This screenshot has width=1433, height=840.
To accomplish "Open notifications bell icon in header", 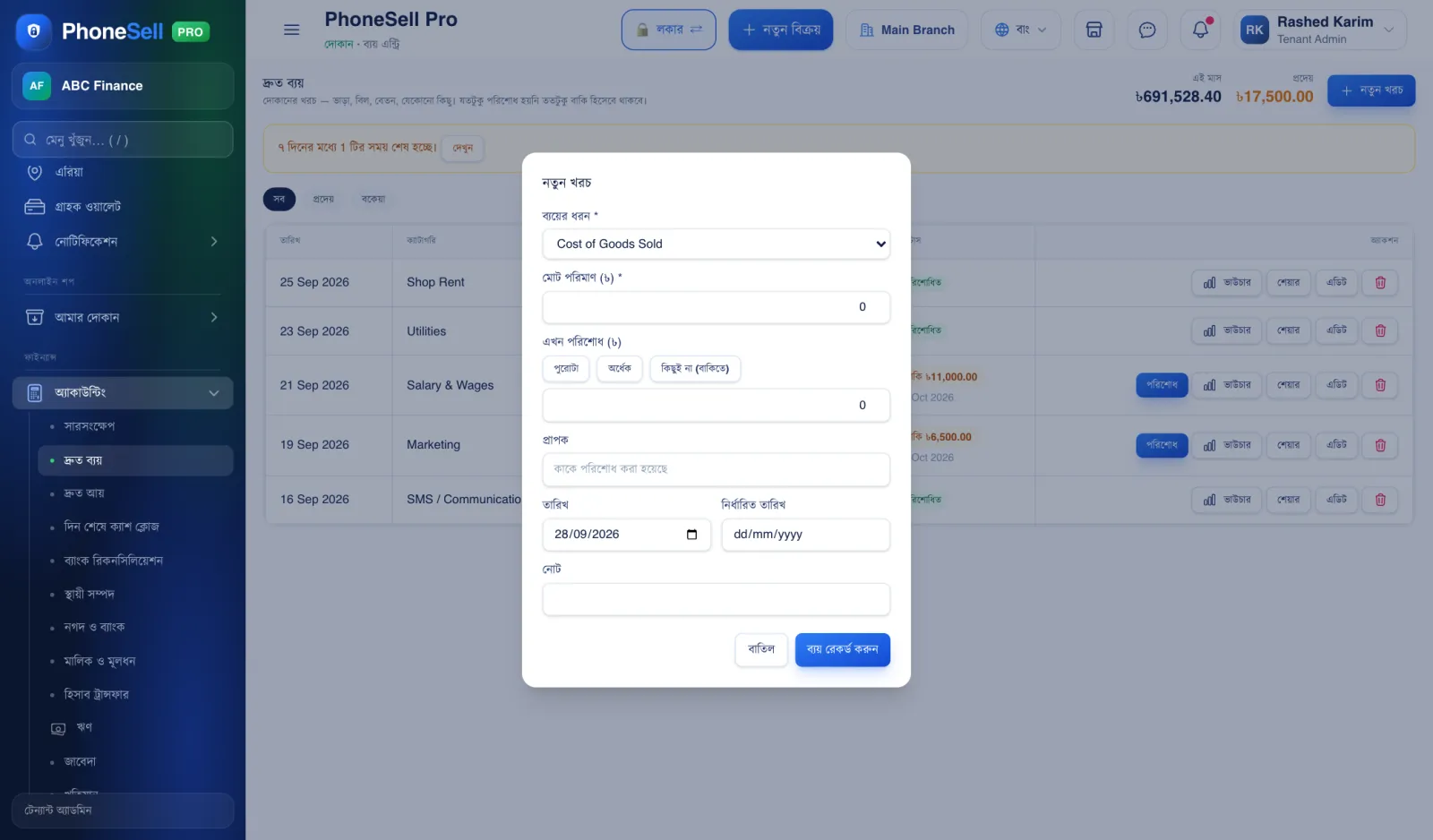I will click(x=1200, y=30).
